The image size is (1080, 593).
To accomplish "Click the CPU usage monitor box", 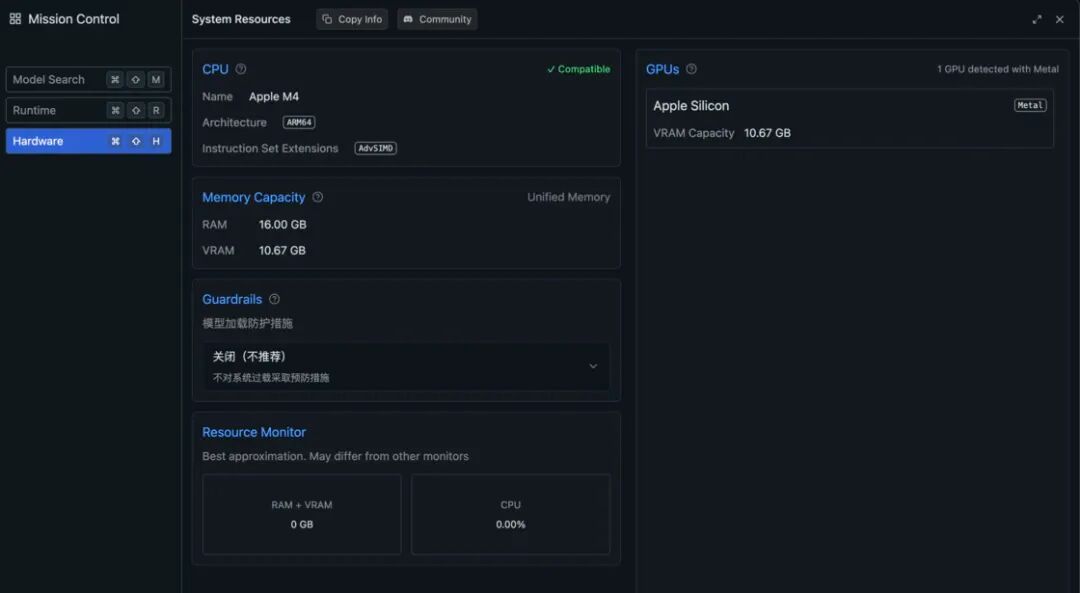I will [510, 514].
